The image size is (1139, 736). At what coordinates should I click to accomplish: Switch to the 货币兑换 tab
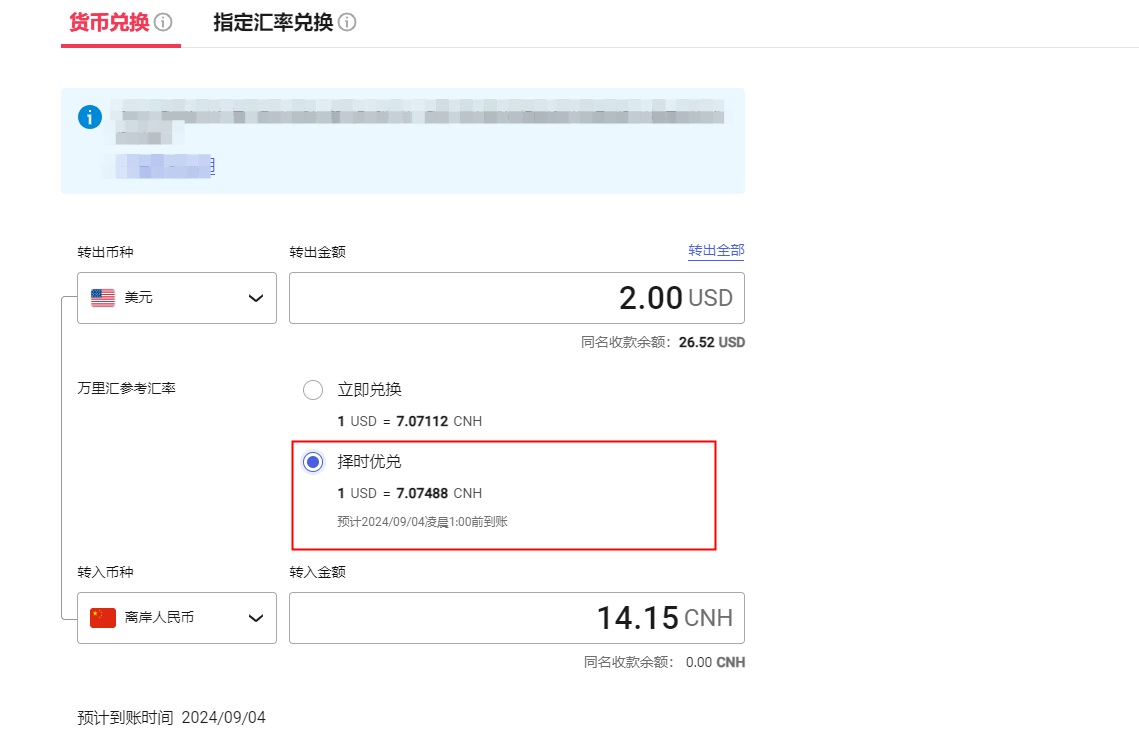tap(108, 22)
